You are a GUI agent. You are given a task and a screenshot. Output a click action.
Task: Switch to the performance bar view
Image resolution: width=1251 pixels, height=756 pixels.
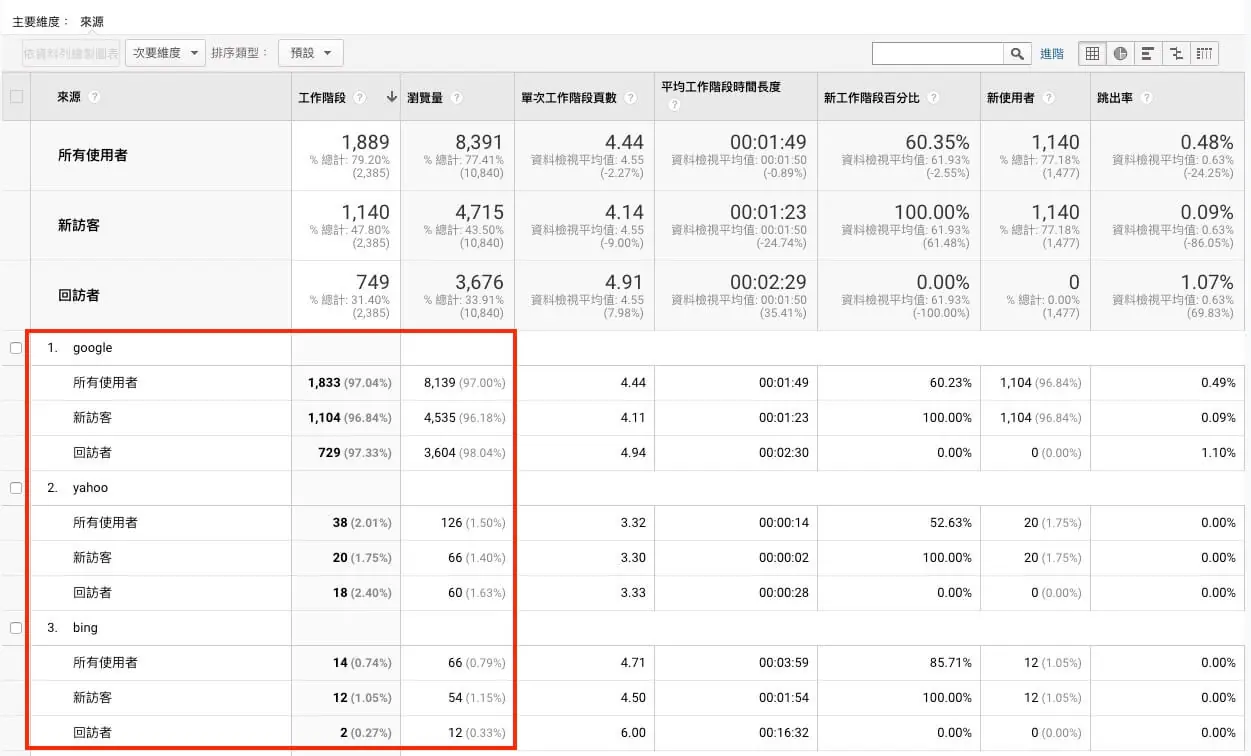1148,54
